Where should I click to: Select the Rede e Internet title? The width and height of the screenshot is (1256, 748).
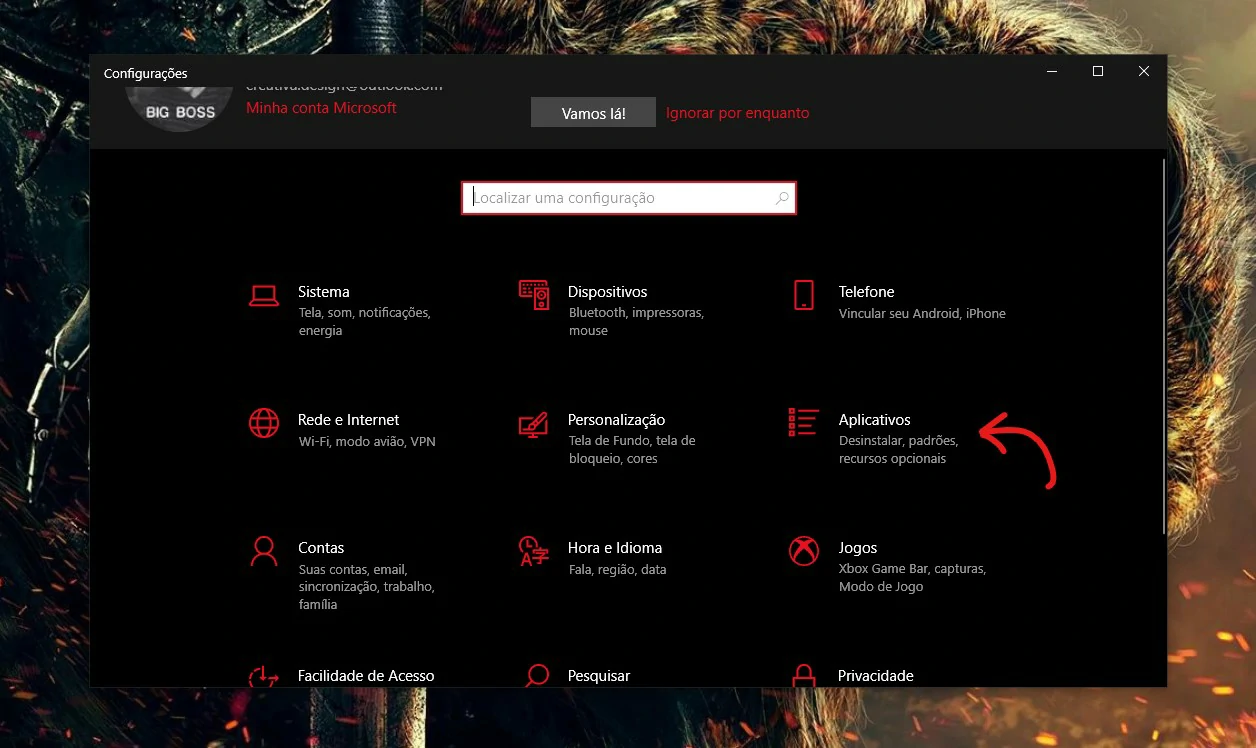coord(349,420)
